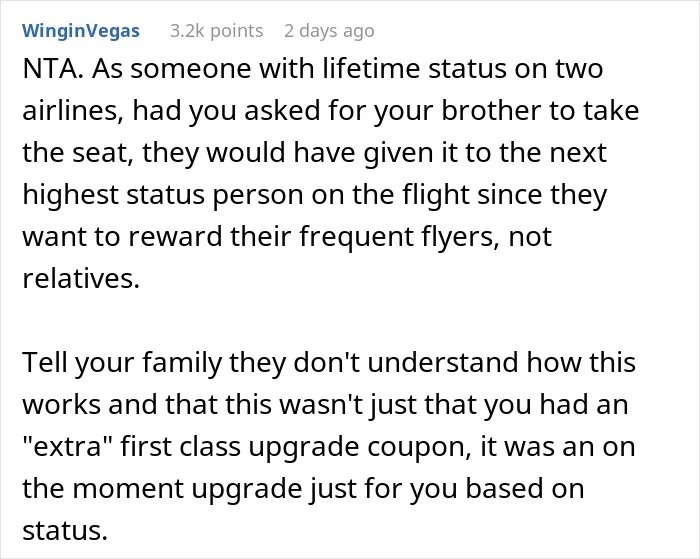Click the words 'highest status person'

[159, 195]
